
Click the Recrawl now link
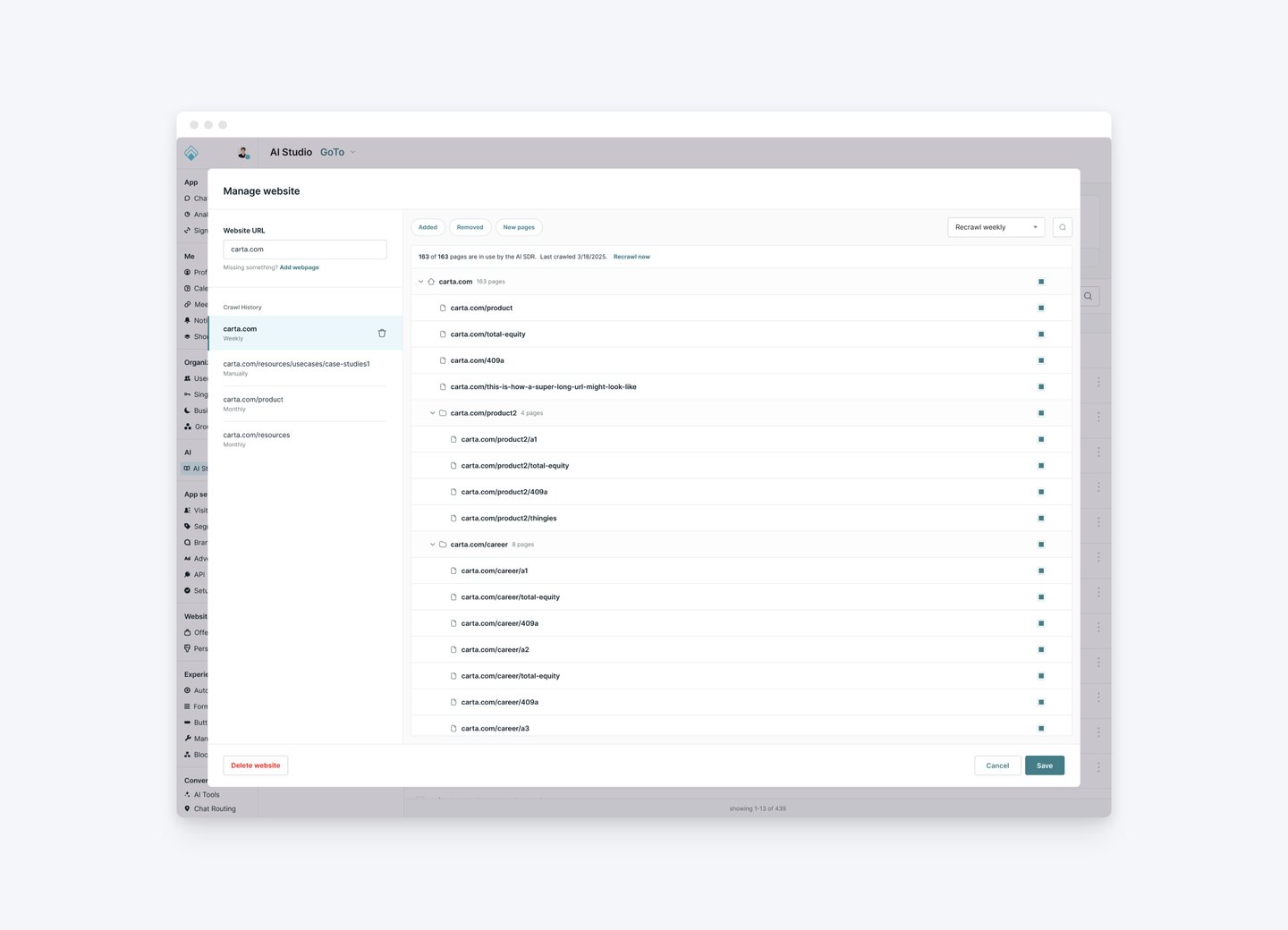[x=631, y=257]
